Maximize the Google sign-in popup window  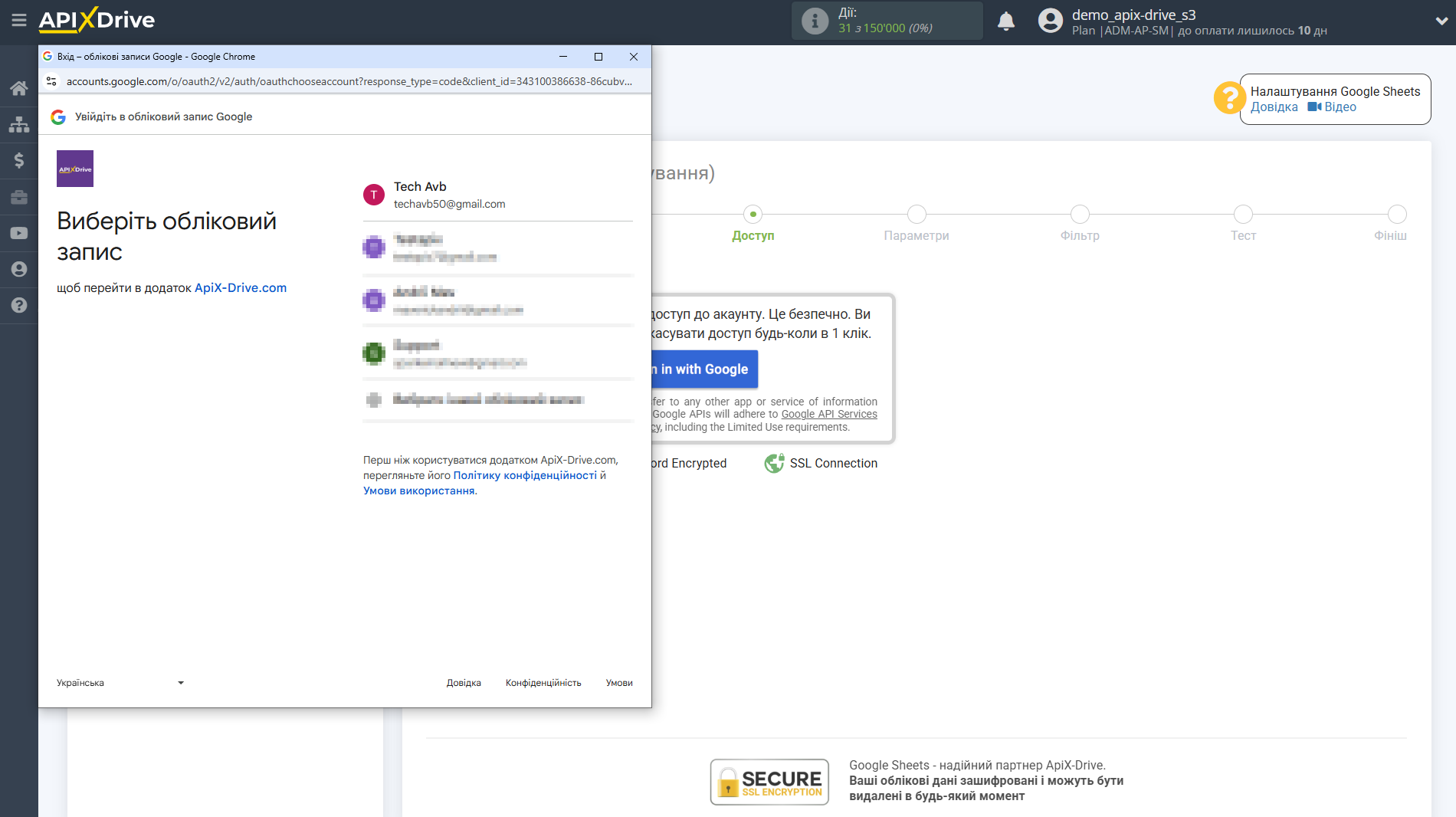598,57
